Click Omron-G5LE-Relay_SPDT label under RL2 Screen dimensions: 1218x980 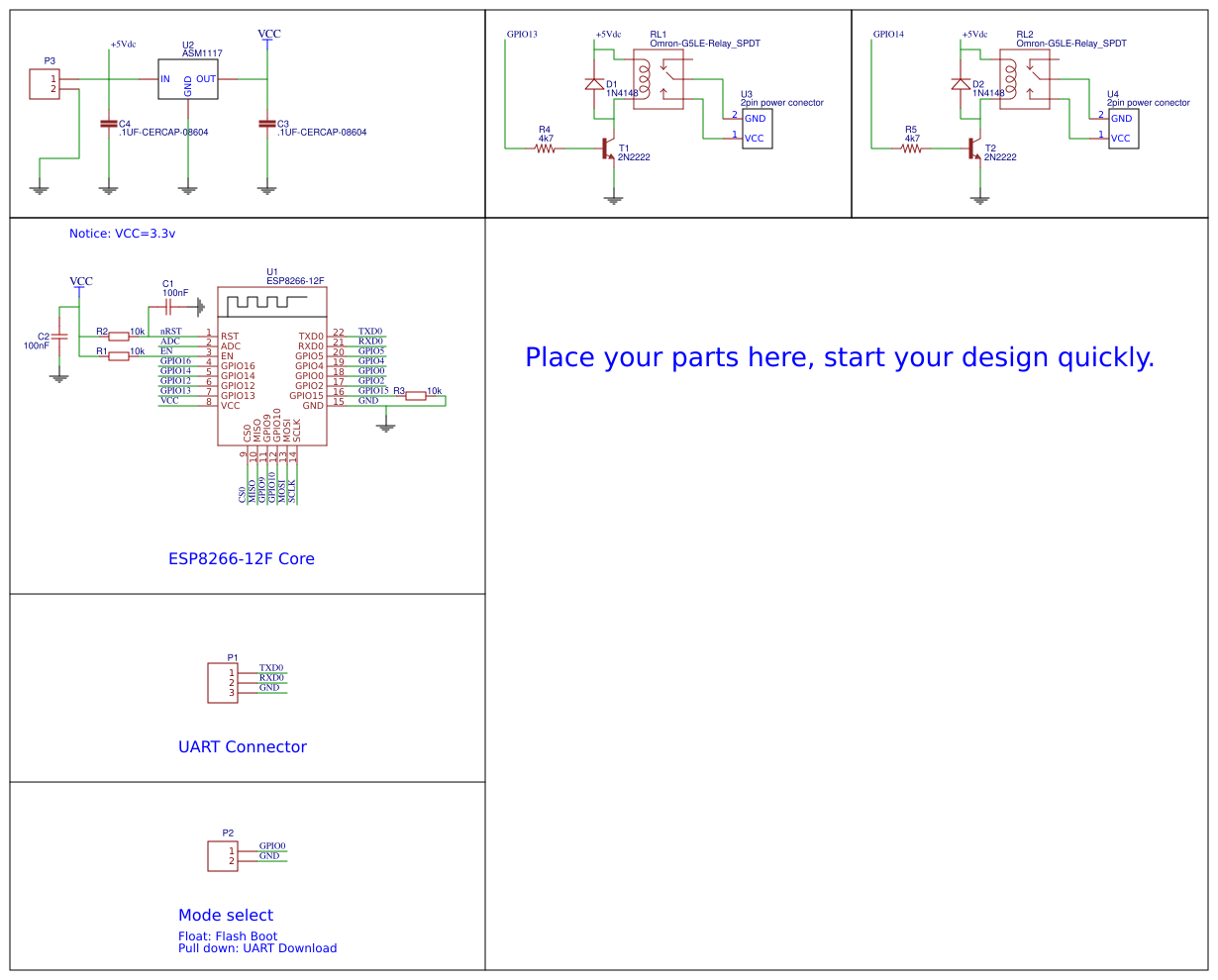tap(1071, 44)
